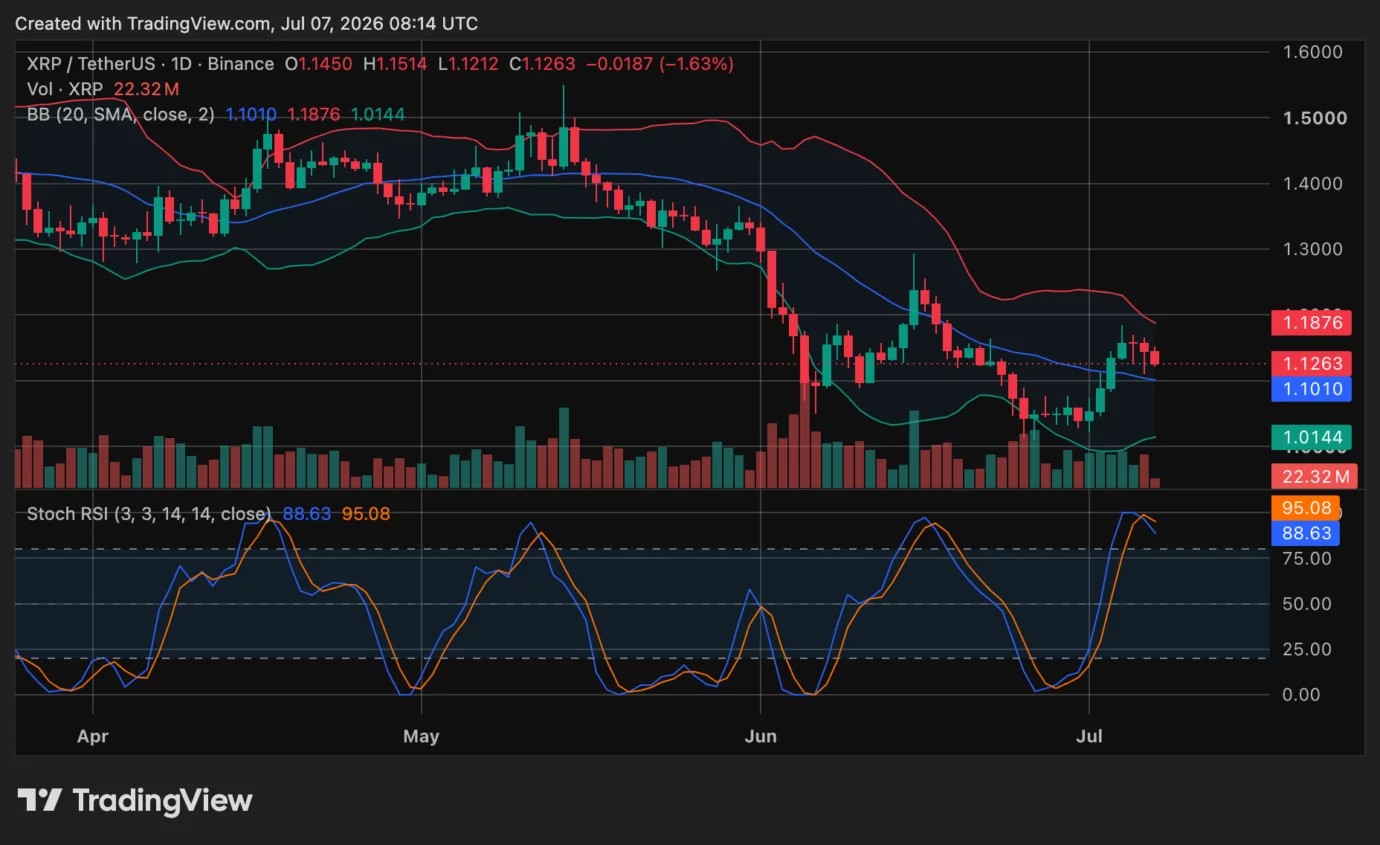Image resolution: width=1380 pixels, height=845 pixels.
Task: Click the TradingView logo icon at the bottom
Action: coord(39,800)
